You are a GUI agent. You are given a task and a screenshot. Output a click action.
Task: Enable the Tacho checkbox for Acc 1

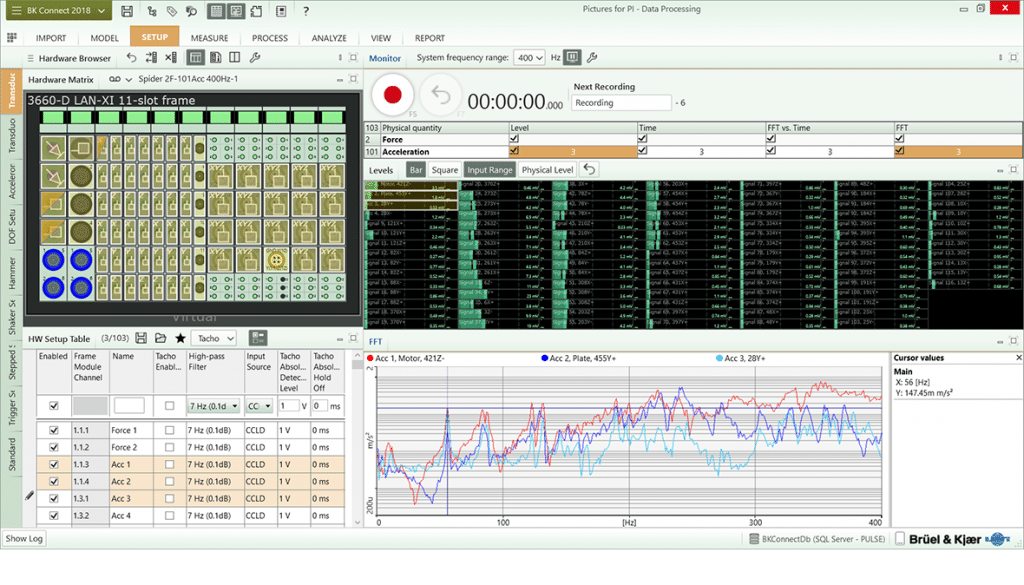(168, 464)
